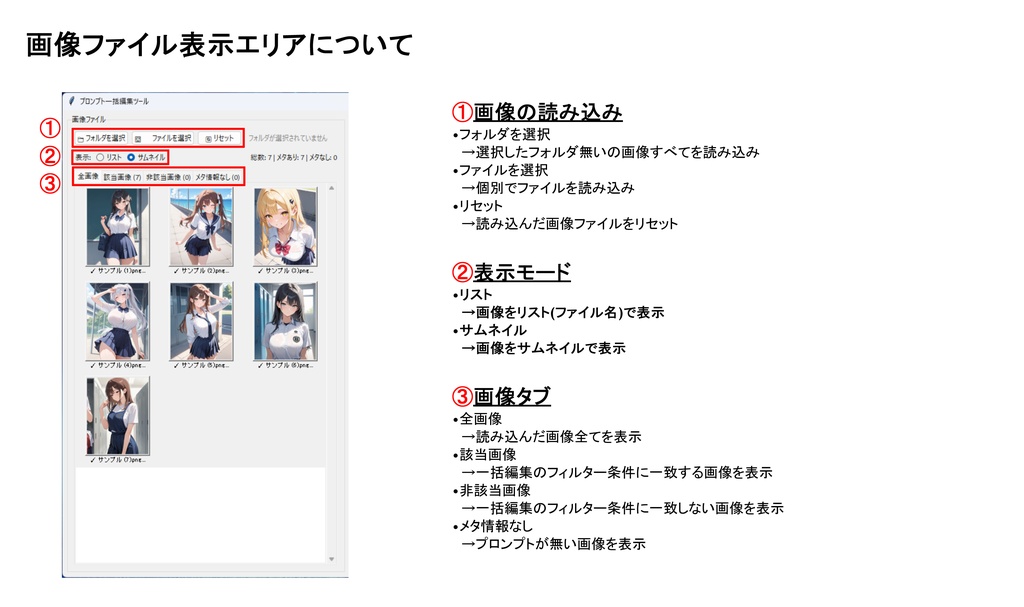Click the プロンプト一括編集ツール window title
The width and height of the screenshot is (1024, 607).
tap(114, 101)
